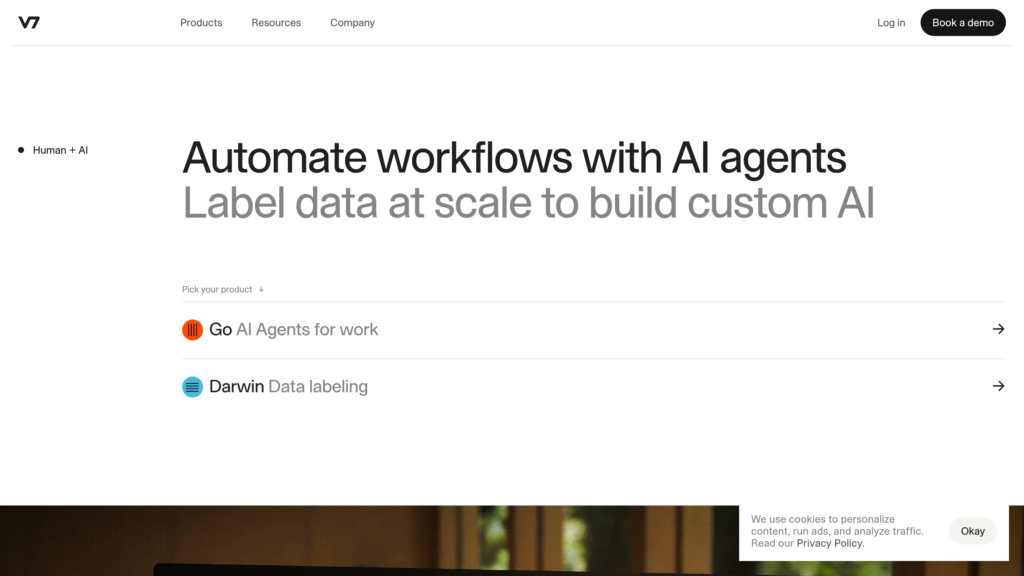Click the blue Darwin product icon
The height and width of the screenshot is (576, 1024).
click(x=193, y=387)
